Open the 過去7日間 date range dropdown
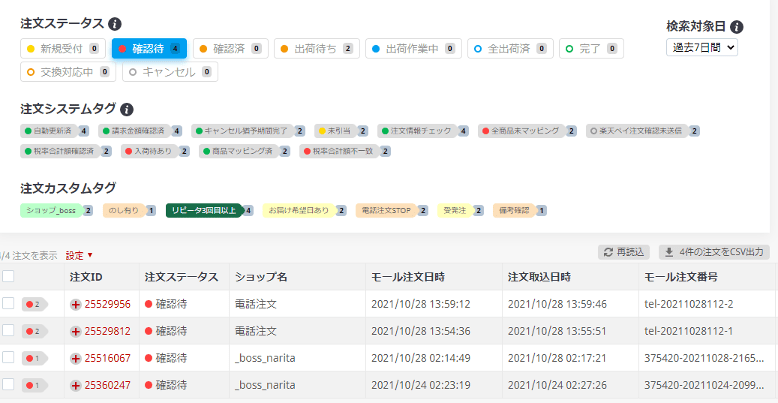Screen dimensions: 778x403 click(x=701, y=47)
